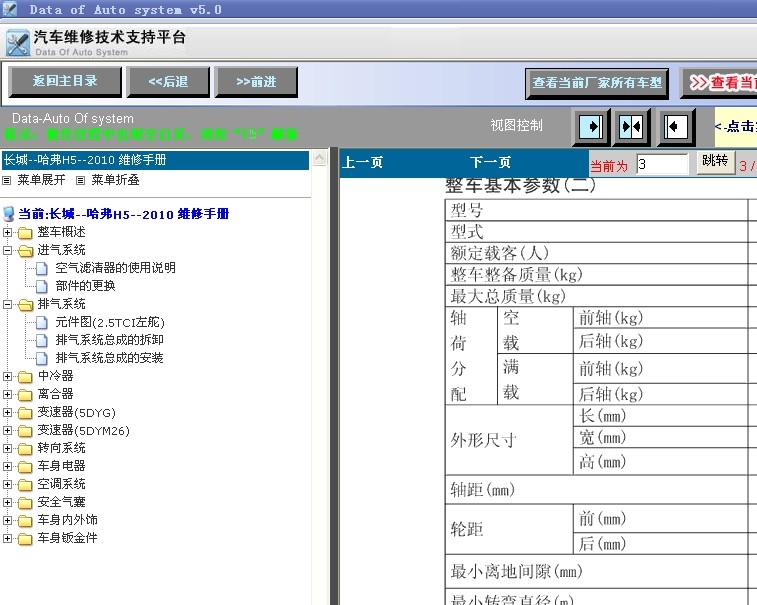Click the folder icon for 空调系统
Image resolution: width=757 pixels, height=605 pixels.
point(25,485)
